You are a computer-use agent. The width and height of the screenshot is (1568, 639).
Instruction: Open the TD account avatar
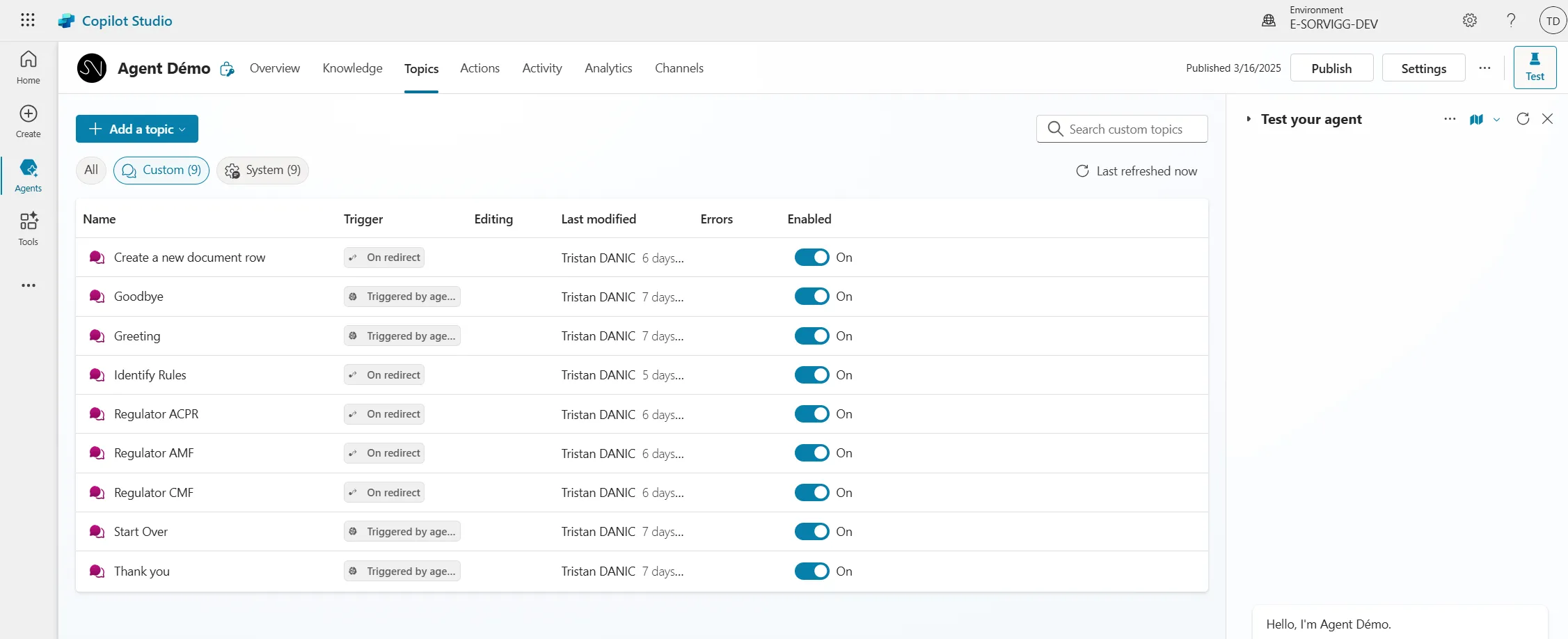coord(1553,21)
